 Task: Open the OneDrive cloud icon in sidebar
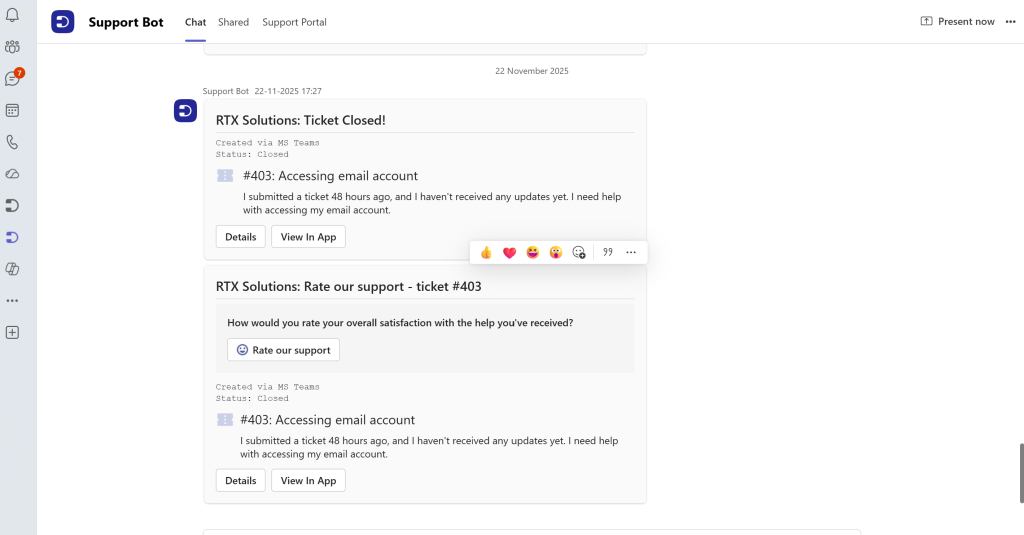tap(12, 174)
